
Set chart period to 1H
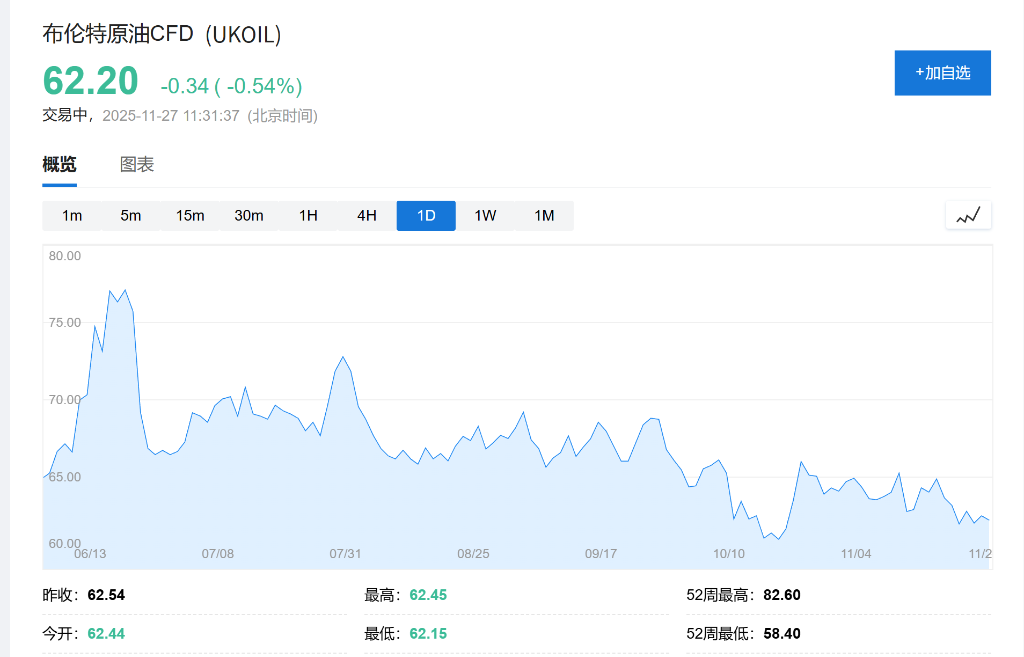(x=308, y=216)
